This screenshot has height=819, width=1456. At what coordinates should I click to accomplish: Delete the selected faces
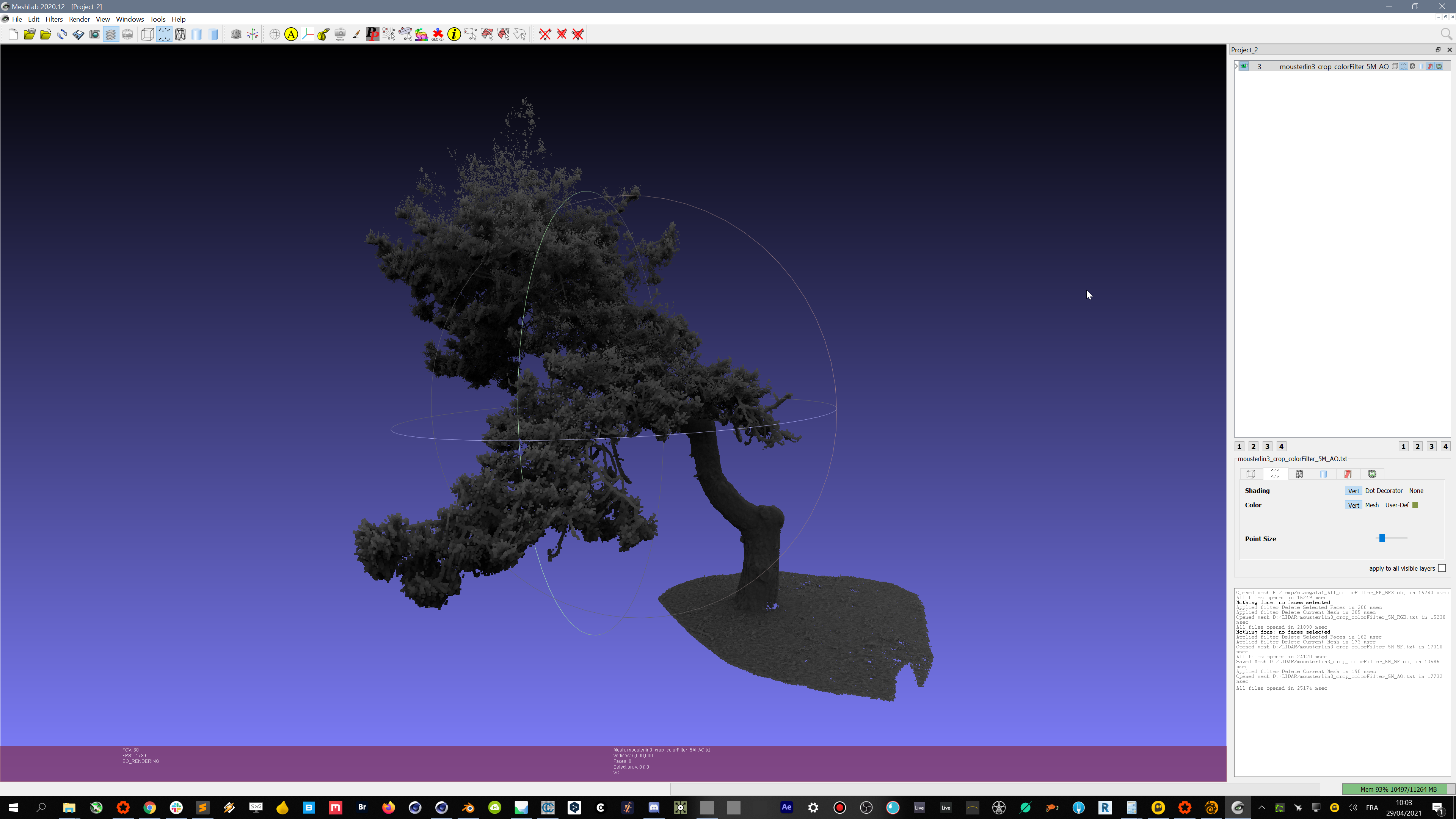coord(562,35)
